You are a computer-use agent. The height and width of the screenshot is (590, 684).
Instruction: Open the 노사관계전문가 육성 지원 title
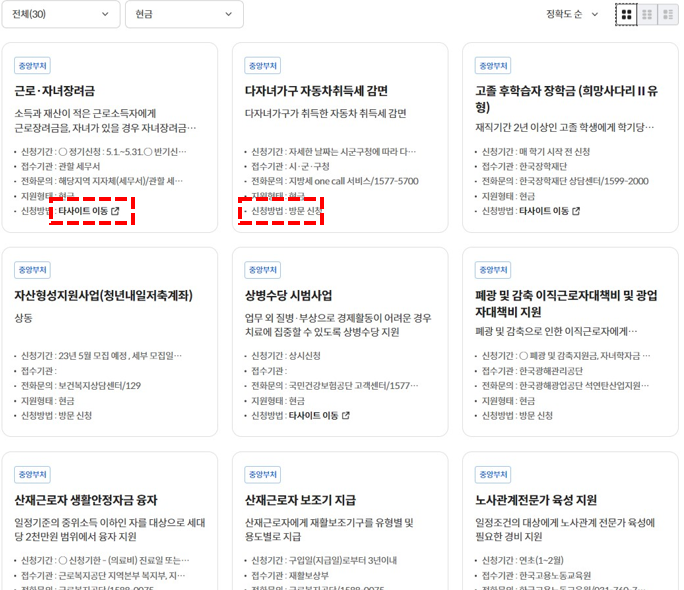(x=536, y=500)
